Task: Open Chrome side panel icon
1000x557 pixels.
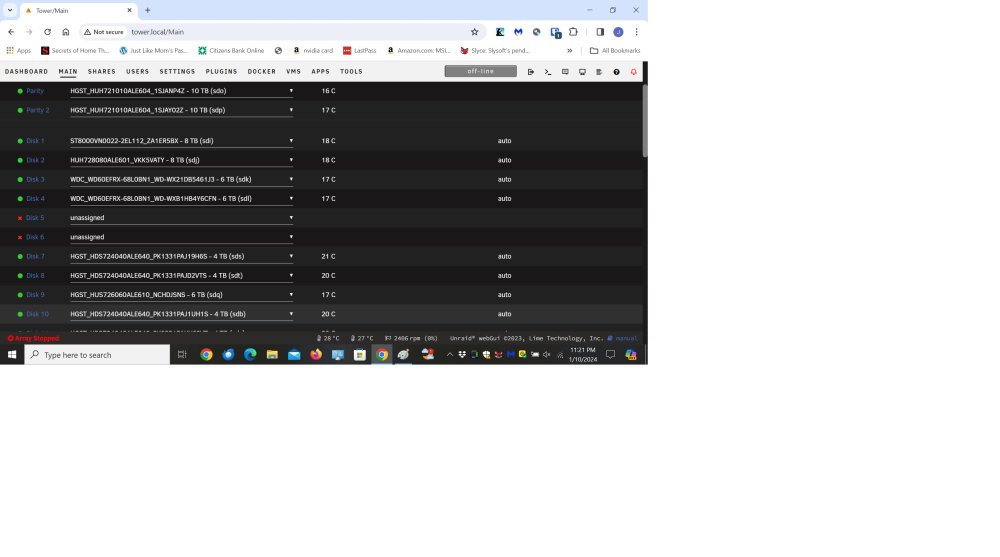Action: pyautogui.click(x=600, y=32)
